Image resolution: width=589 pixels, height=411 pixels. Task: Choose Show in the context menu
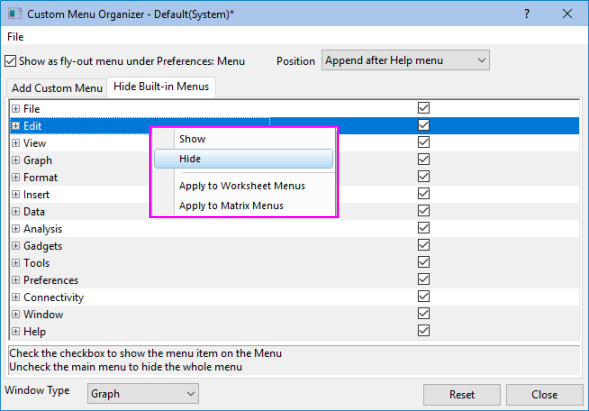click(x=243, y=139)
